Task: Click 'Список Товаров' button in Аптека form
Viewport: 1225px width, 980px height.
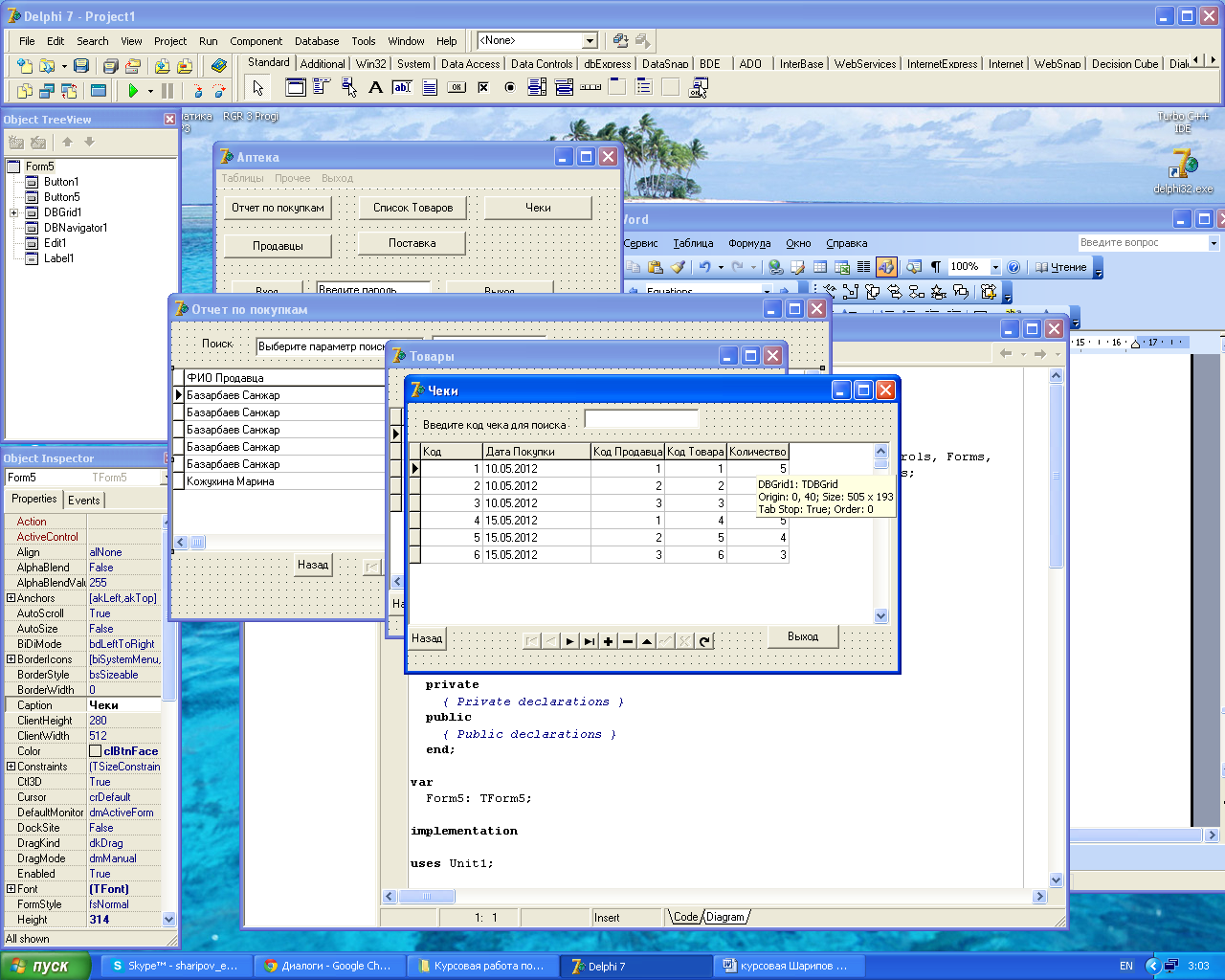Action: (412, 208)
